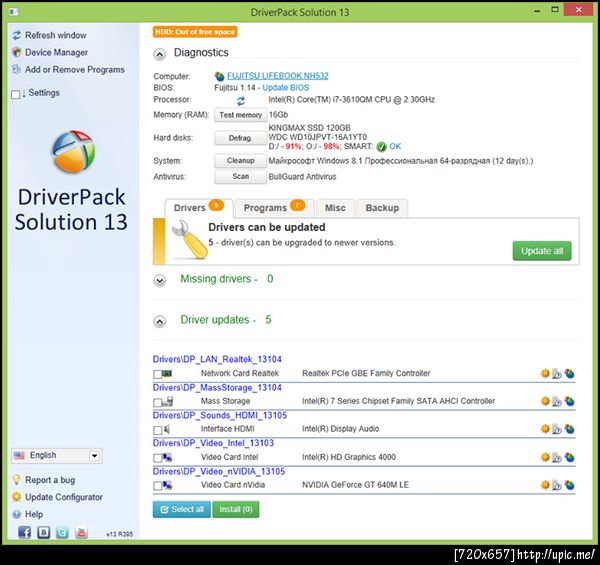The image size is (600, 565).
Task: Click globe icon for HD Graphics 4000 row
Action: pyautogui.click(x=569, y=457)
